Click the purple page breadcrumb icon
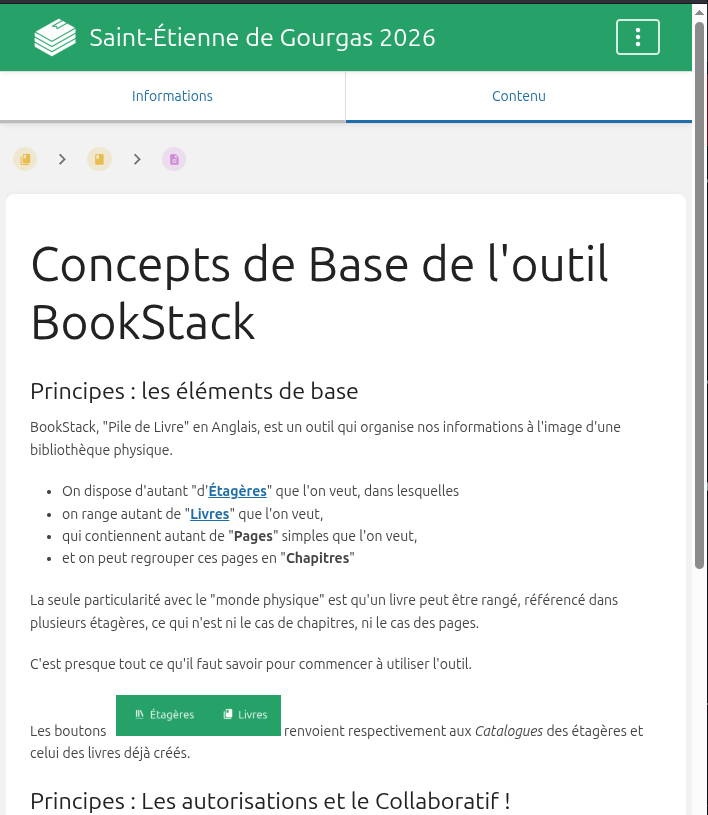Screen dimensions: 708x815 [174, 159]
